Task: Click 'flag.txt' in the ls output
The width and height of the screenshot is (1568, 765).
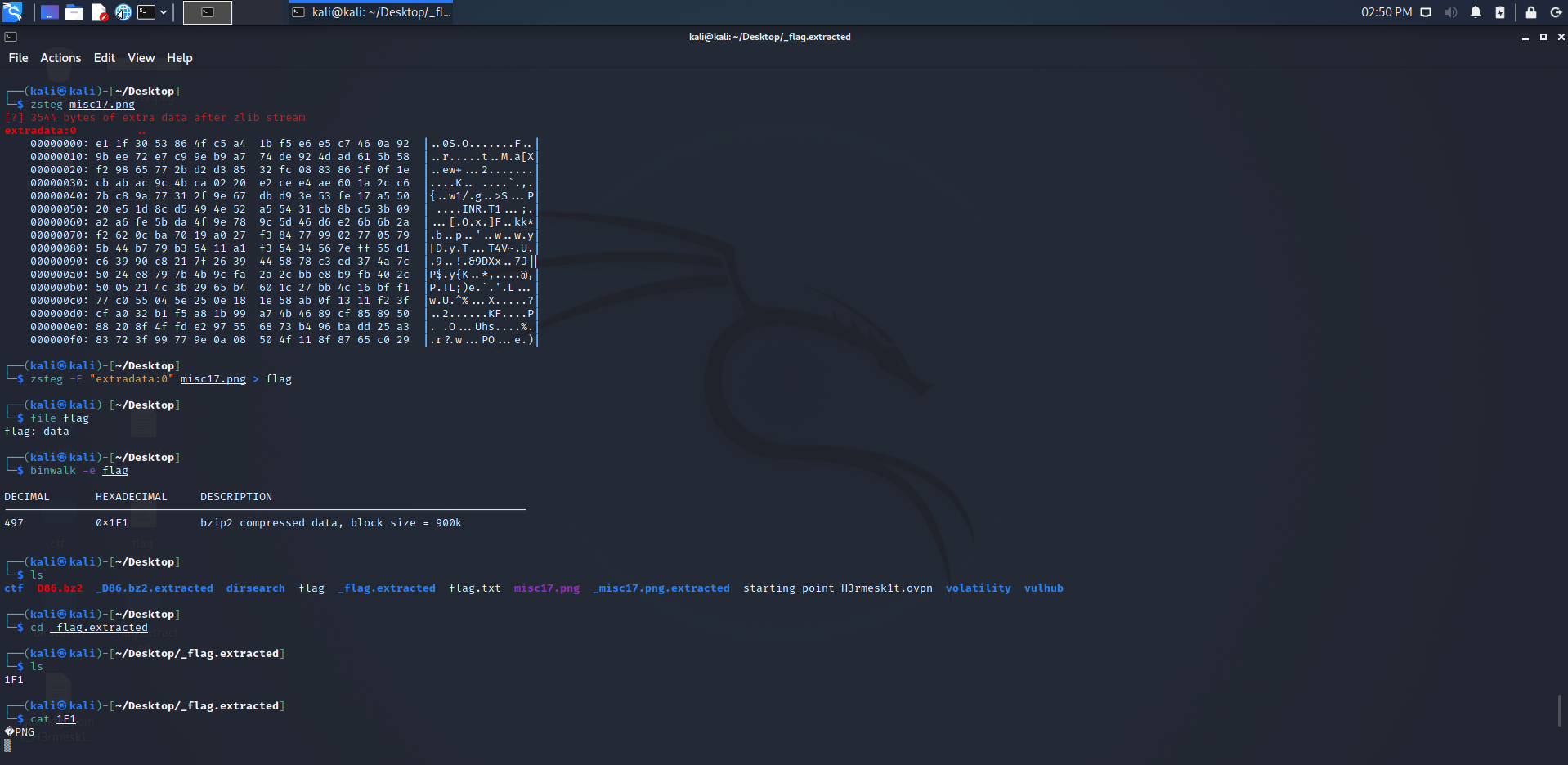Action: [475, 588]
